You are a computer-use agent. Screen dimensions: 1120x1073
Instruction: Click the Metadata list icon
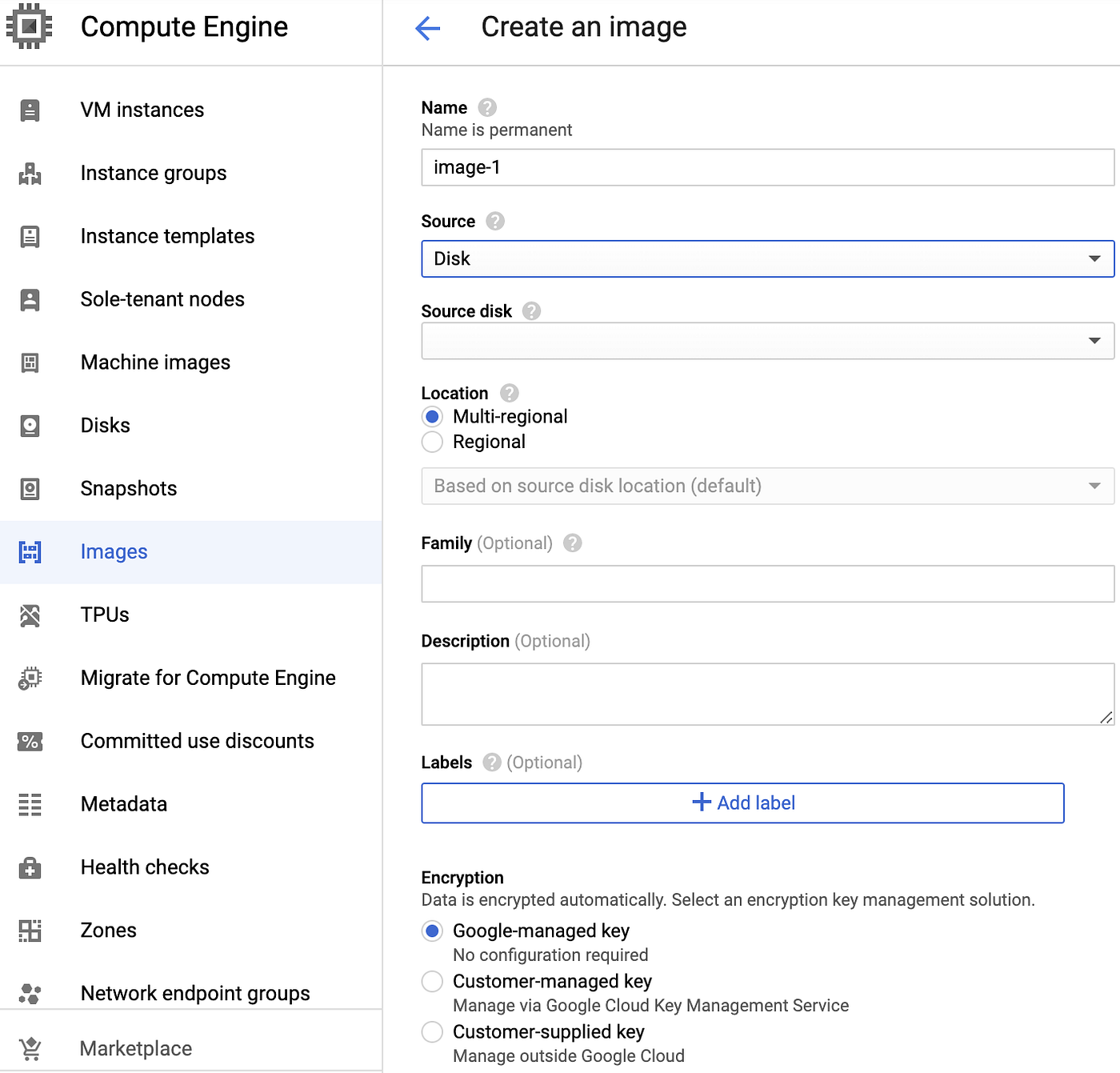pos(30,805)
